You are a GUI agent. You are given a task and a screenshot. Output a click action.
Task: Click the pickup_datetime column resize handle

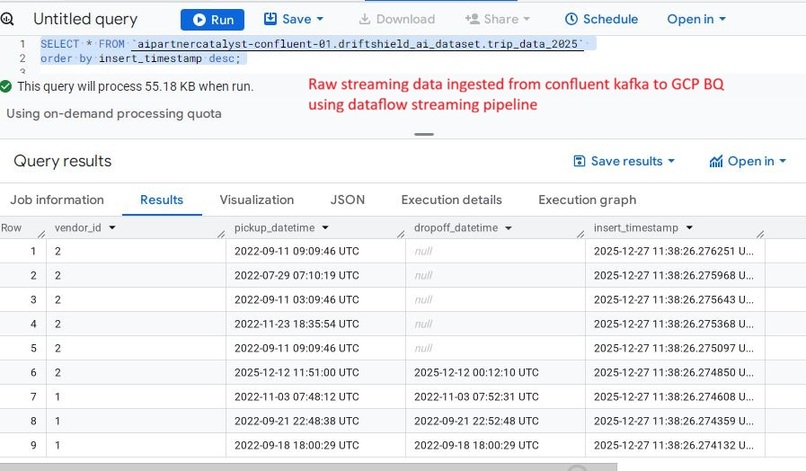pyautogui.click(x=400, y=234)
